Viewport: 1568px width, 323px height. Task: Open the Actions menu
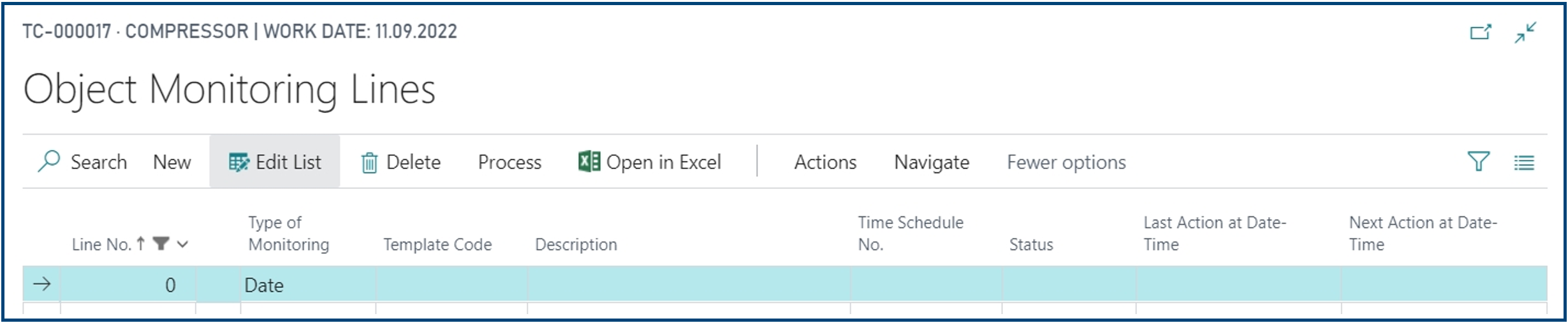[x=825, y=163]
